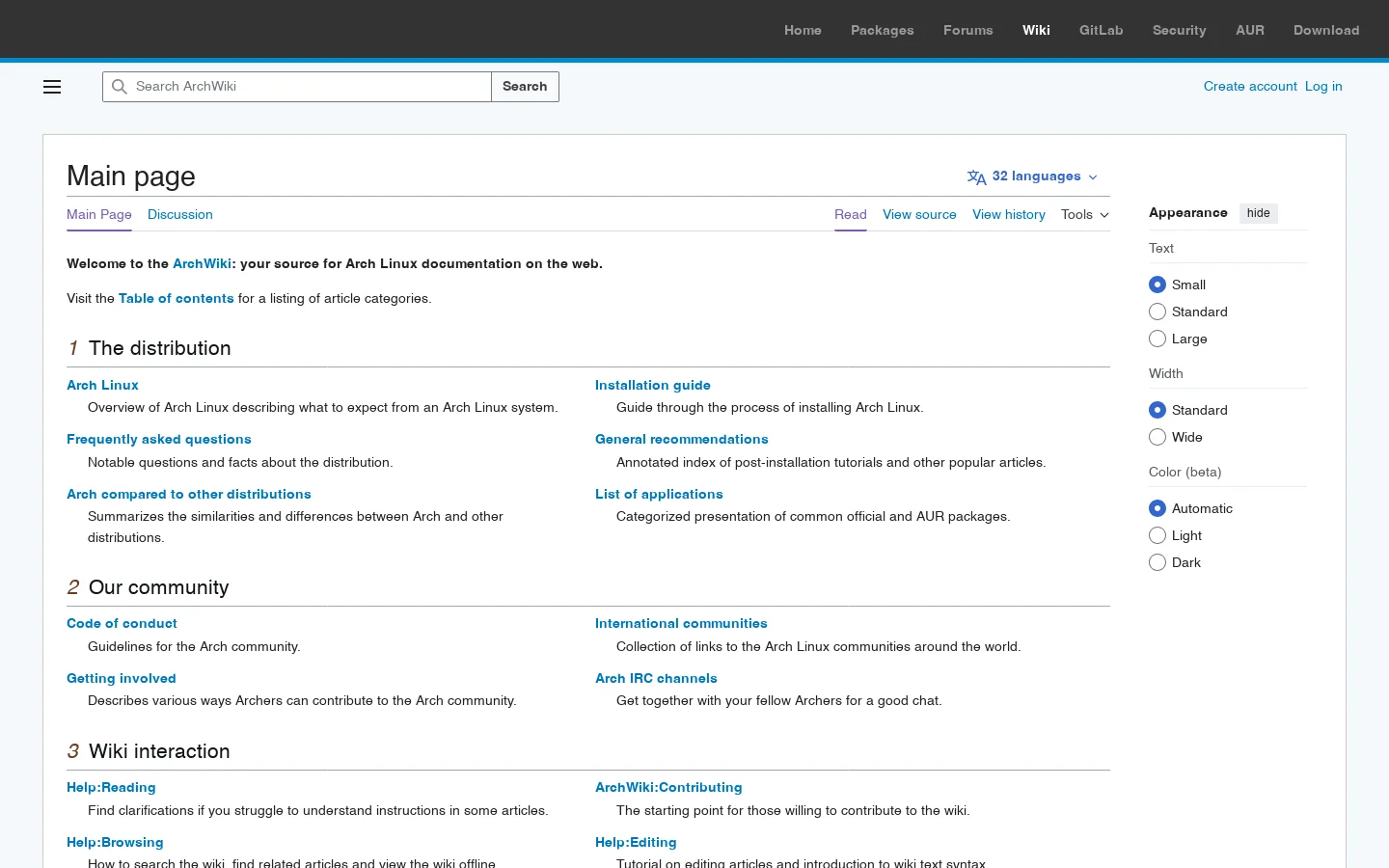Open List of applications link
1389x868 pixels.
[659, 494]
